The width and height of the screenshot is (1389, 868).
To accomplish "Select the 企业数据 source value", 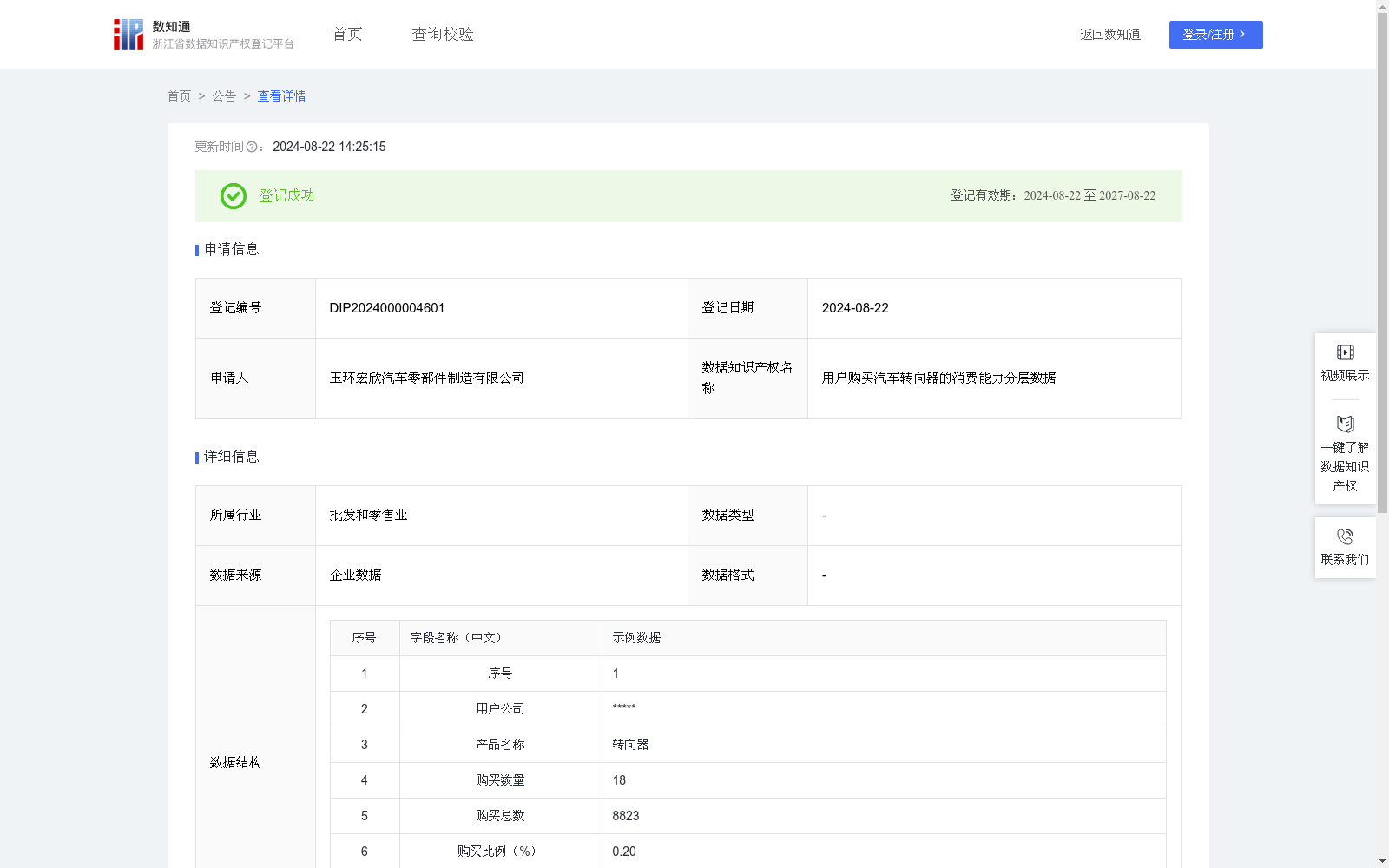I will pyautogui.click(x=355, y=575).
